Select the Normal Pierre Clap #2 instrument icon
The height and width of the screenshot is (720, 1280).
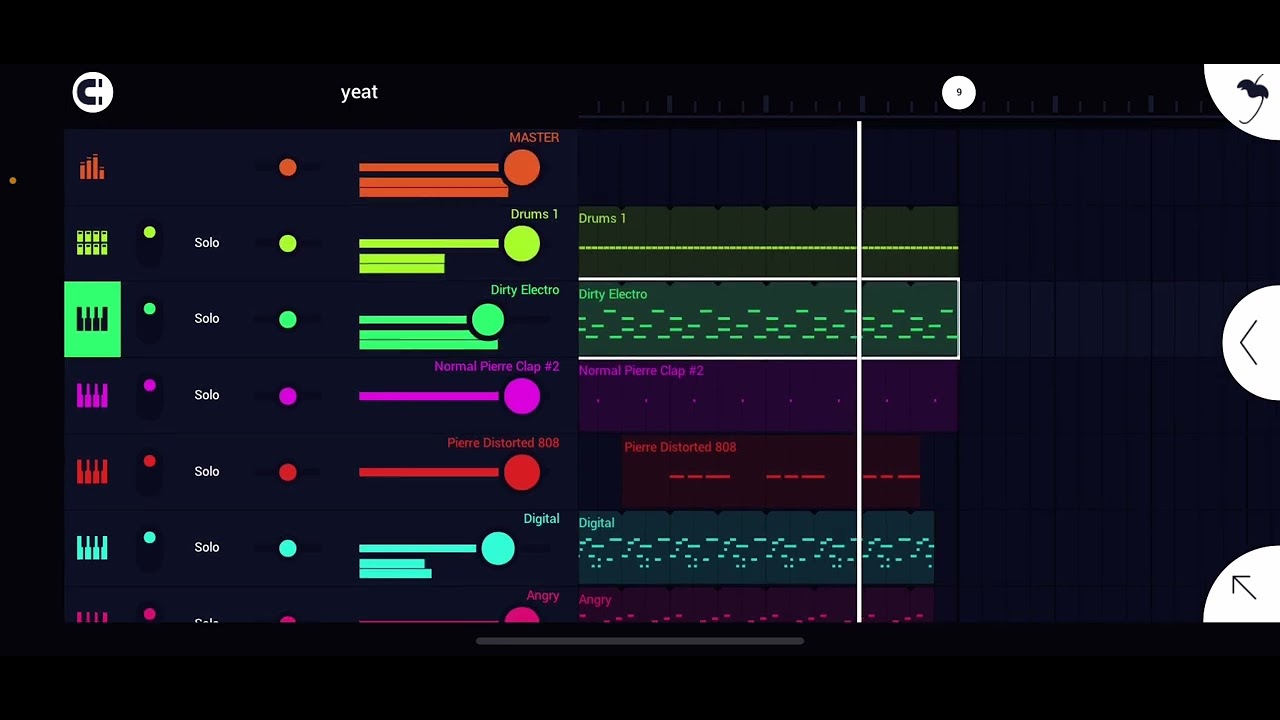pos(92,395)
